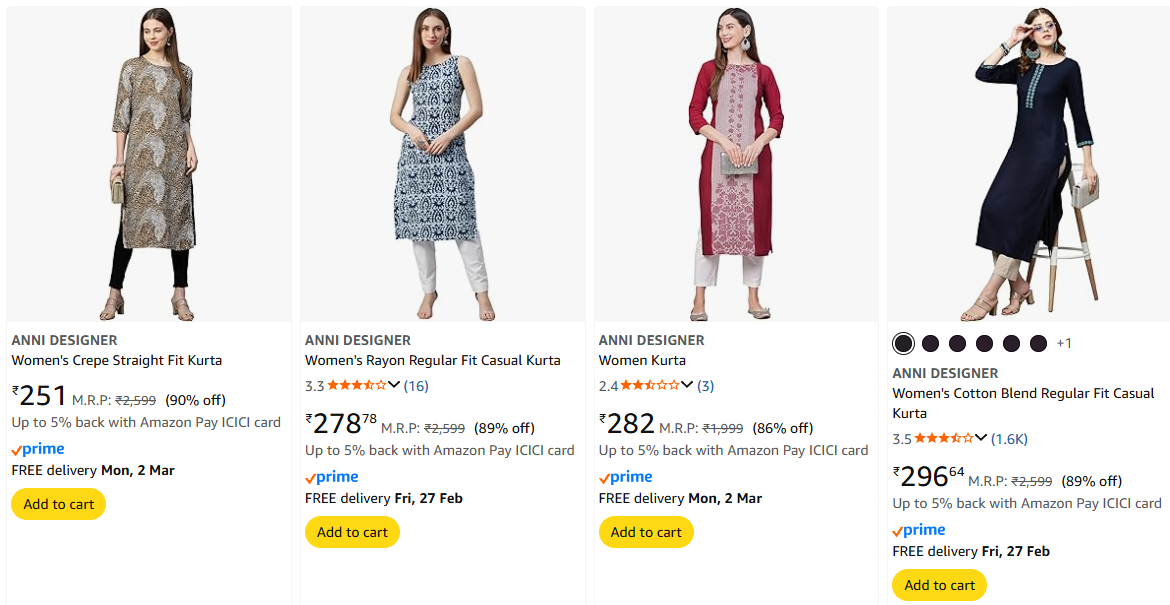View the 1.6K customer reviews
The height and width of the screenshot is (605, 1170).
(x=1009, y=439)
